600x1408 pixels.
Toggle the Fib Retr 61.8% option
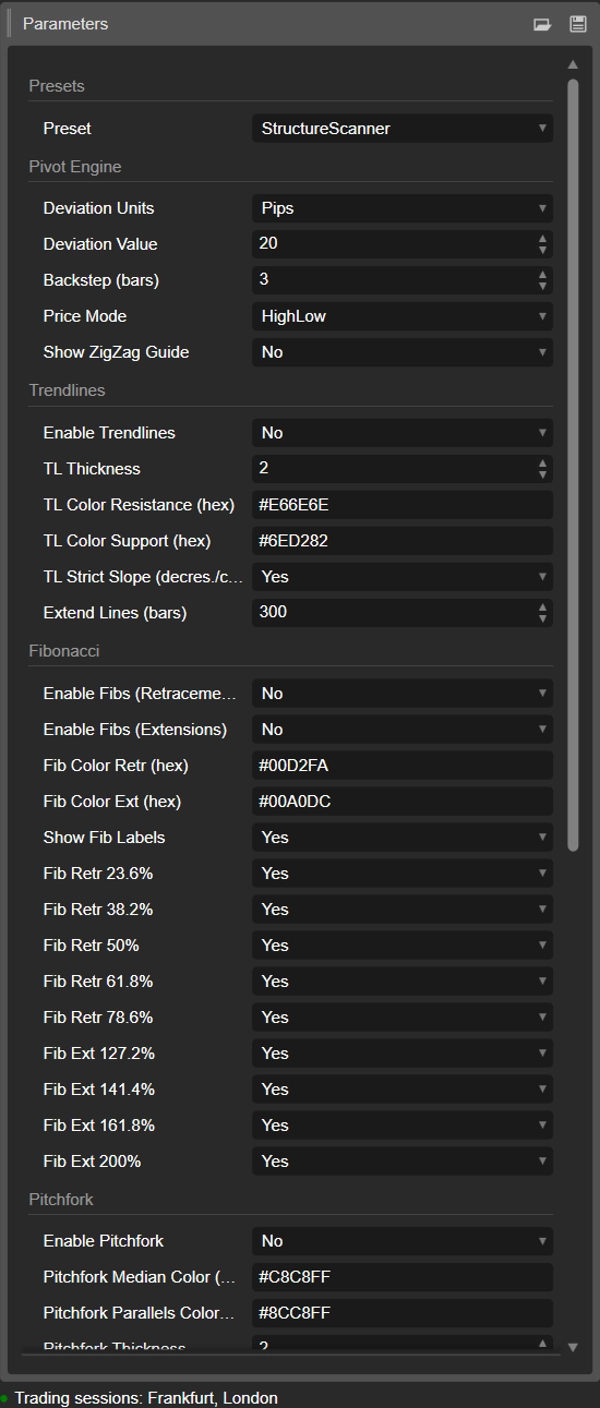(x=401, y=981)
